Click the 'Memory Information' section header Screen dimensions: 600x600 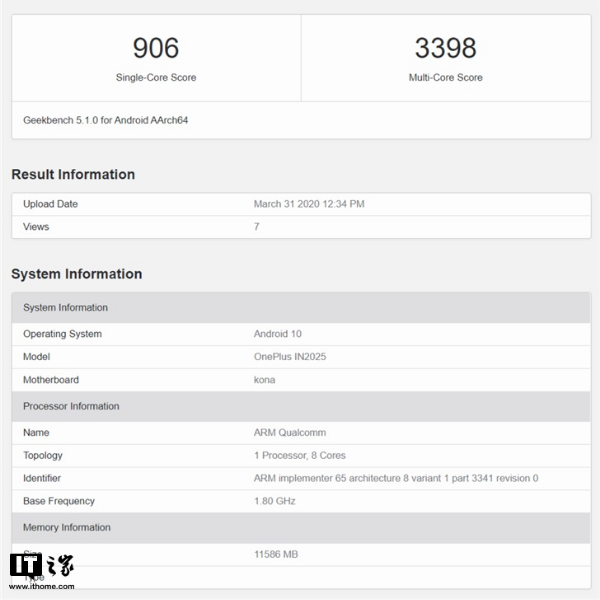pyautogui.click(x=301, y=528)
